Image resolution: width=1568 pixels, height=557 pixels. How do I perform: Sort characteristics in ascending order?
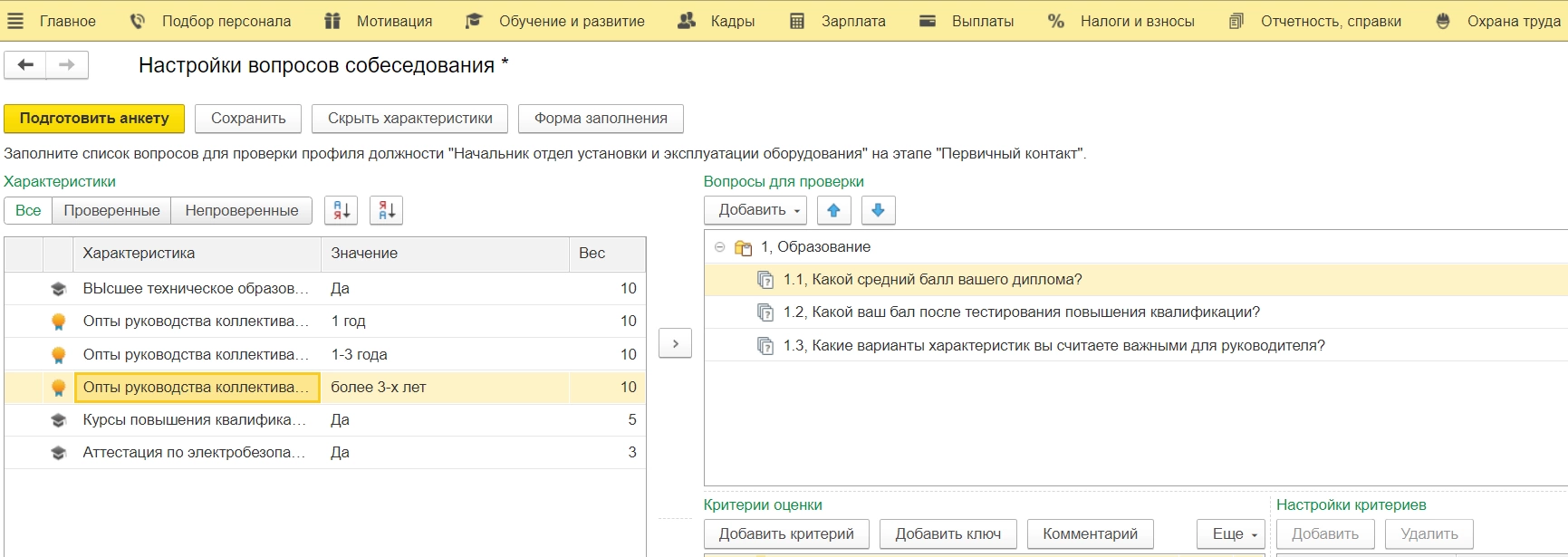coord(341,210)
